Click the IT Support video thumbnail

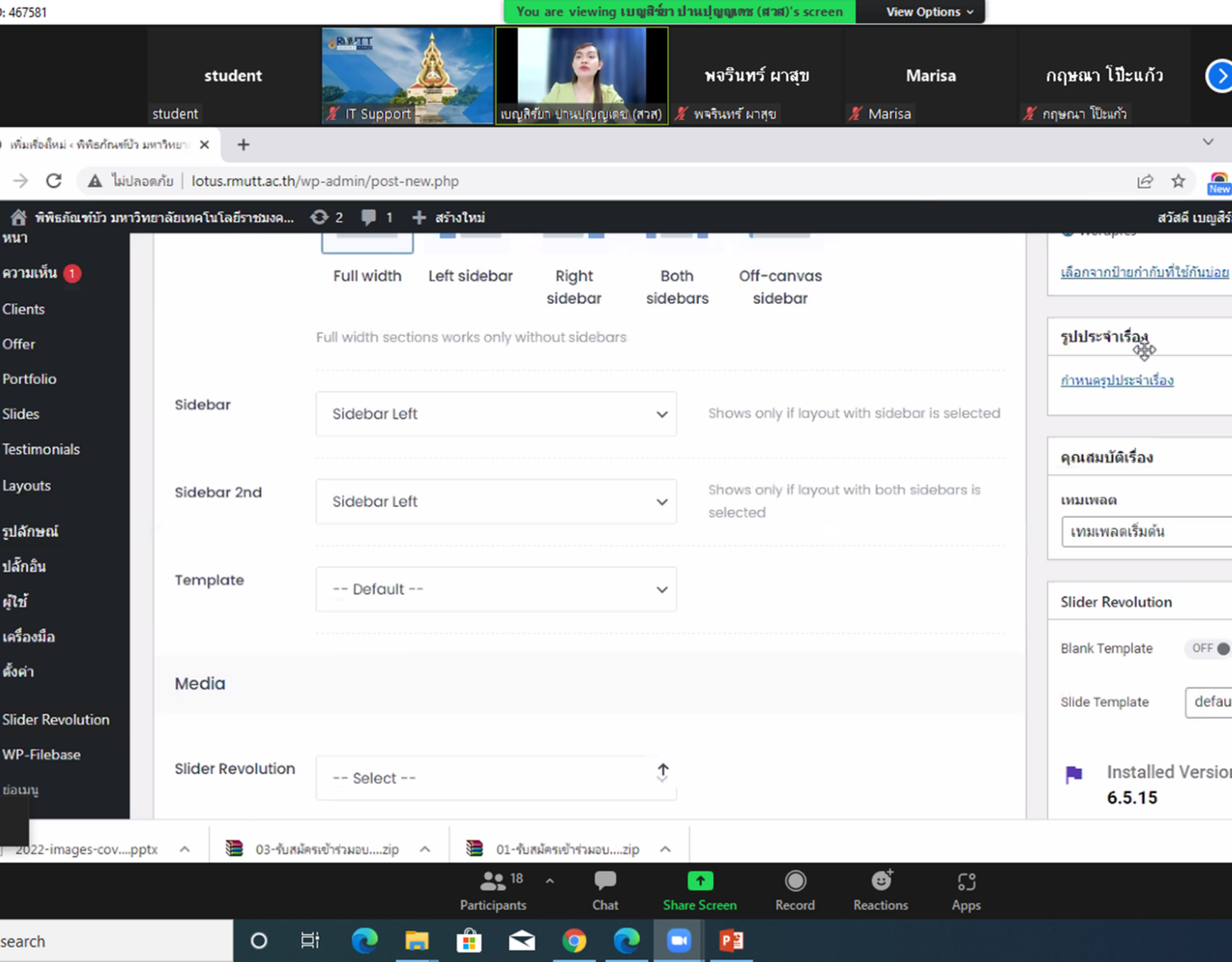click(x=407, y=76)
